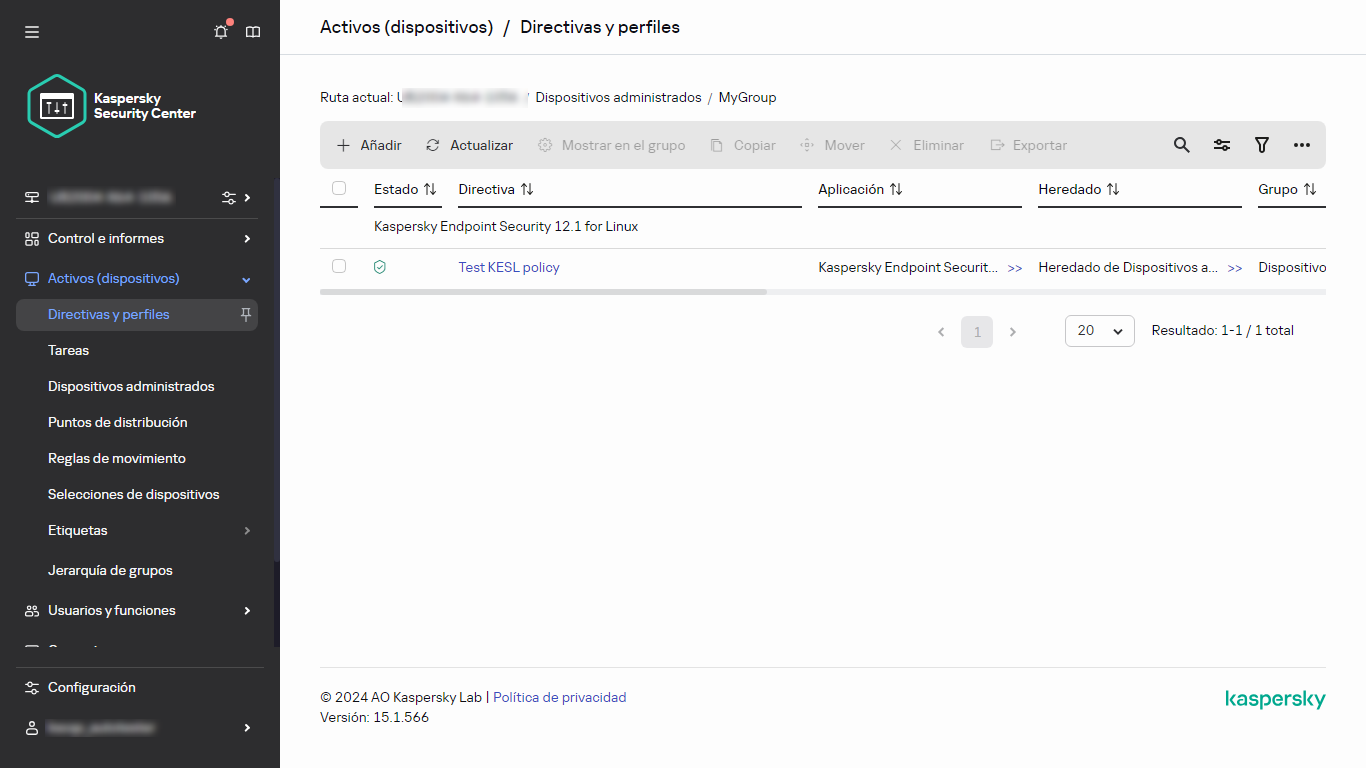Collapse the sidebar with the hamburger icon
The image size is (1366, 768).
32,31
